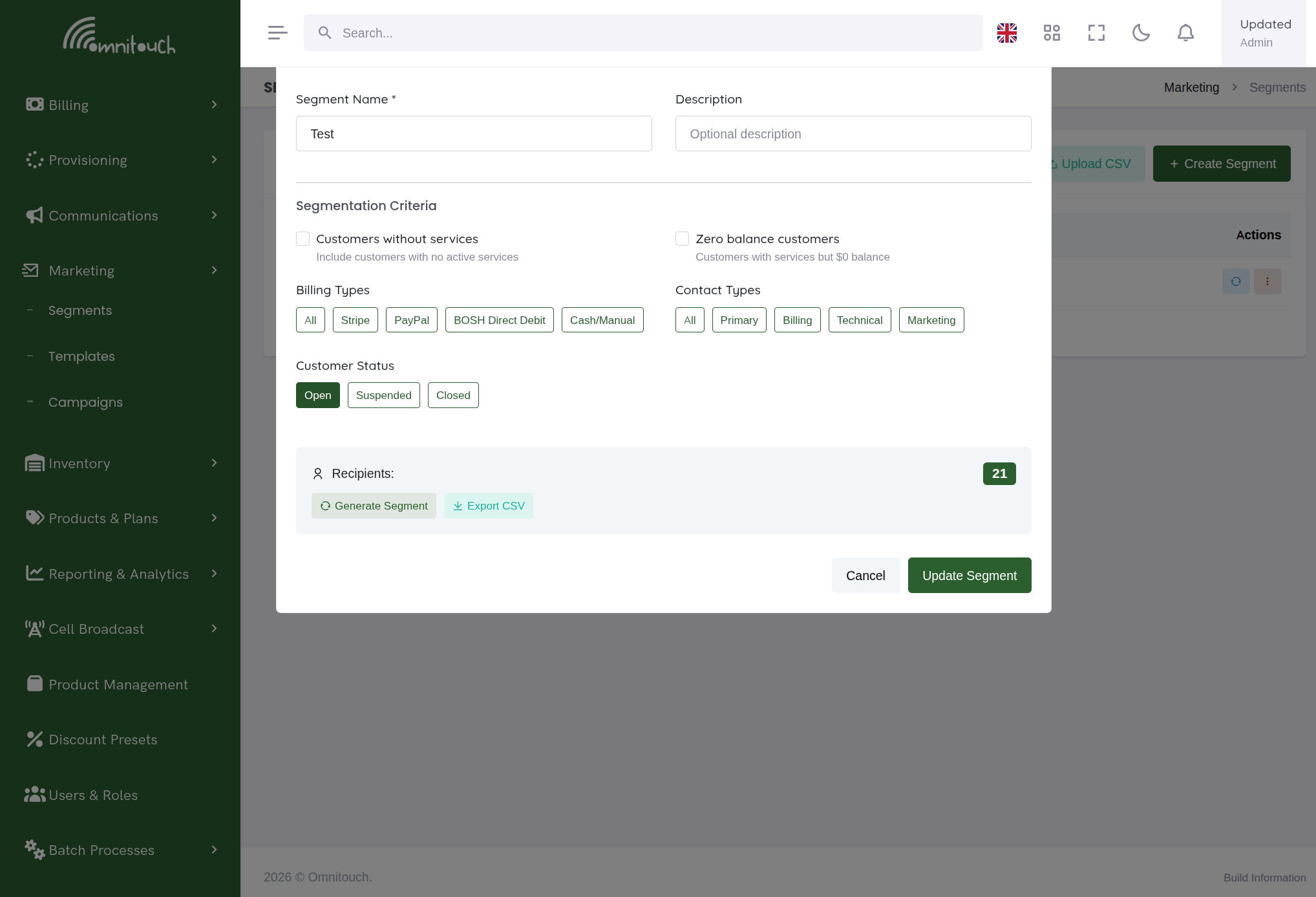Deselect the Open customer status
The width and height of the screenshot is (1316, 897).
pos(318,395)
